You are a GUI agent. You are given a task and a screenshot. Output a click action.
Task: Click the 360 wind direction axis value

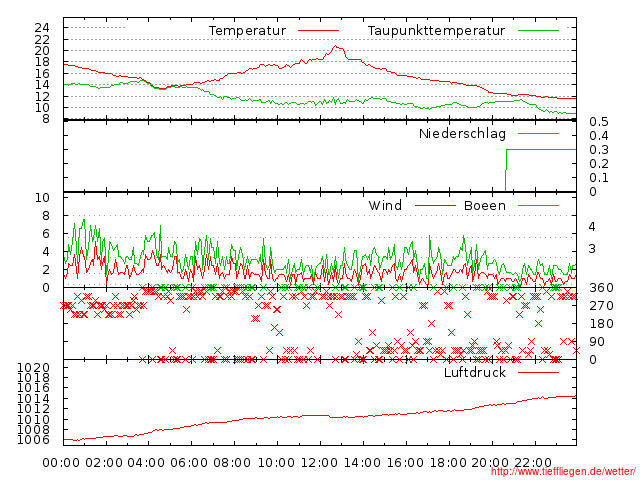(x=601, y=288)
